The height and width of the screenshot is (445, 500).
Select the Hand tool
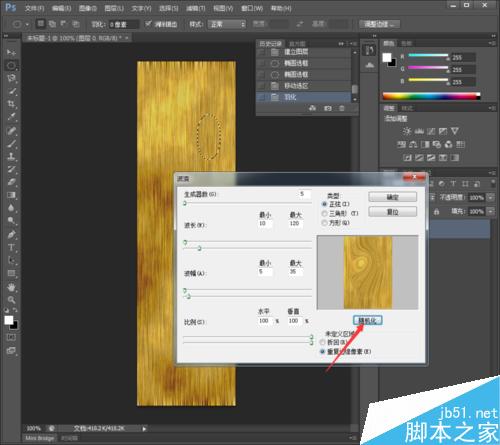(x=11, y=287)
